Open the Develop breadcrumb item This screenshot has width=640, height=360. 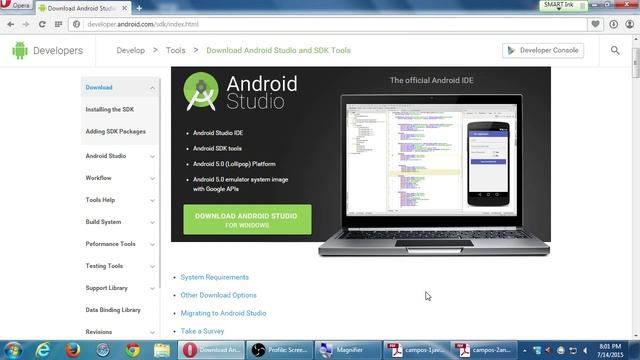pos(131,50)
